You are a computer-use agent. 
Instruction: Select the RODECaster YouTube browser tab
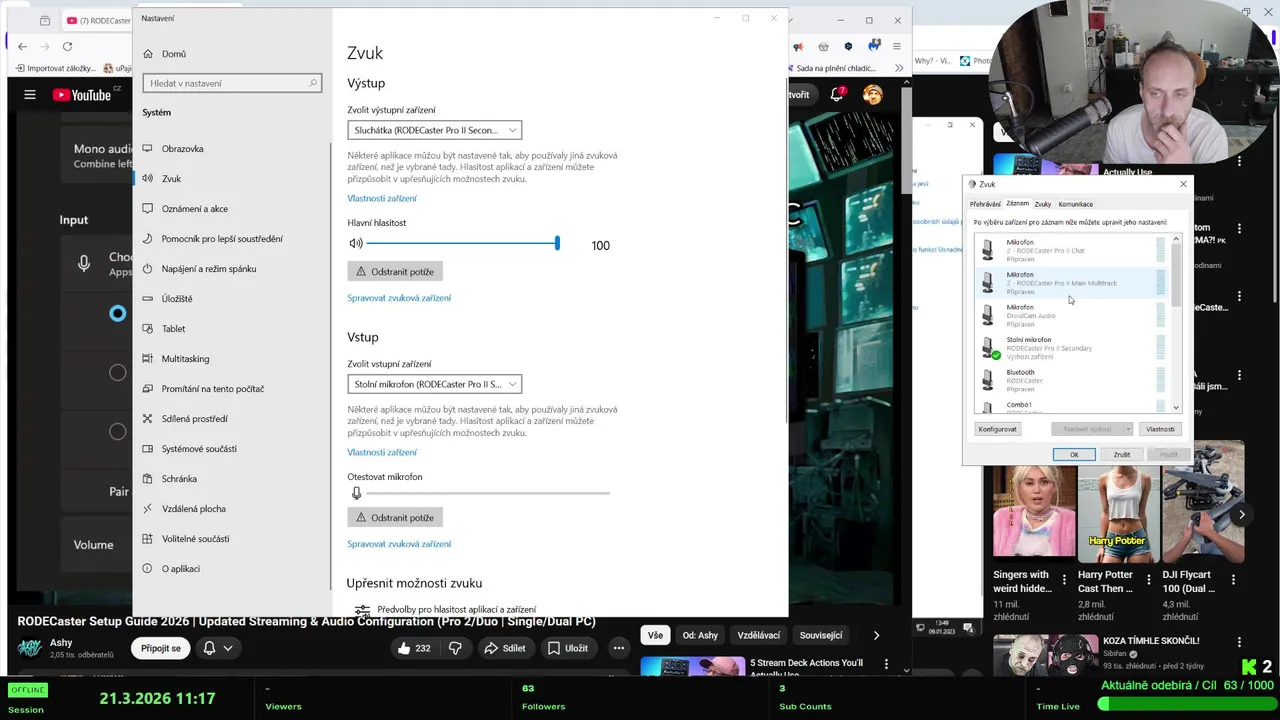coord(98,20)
